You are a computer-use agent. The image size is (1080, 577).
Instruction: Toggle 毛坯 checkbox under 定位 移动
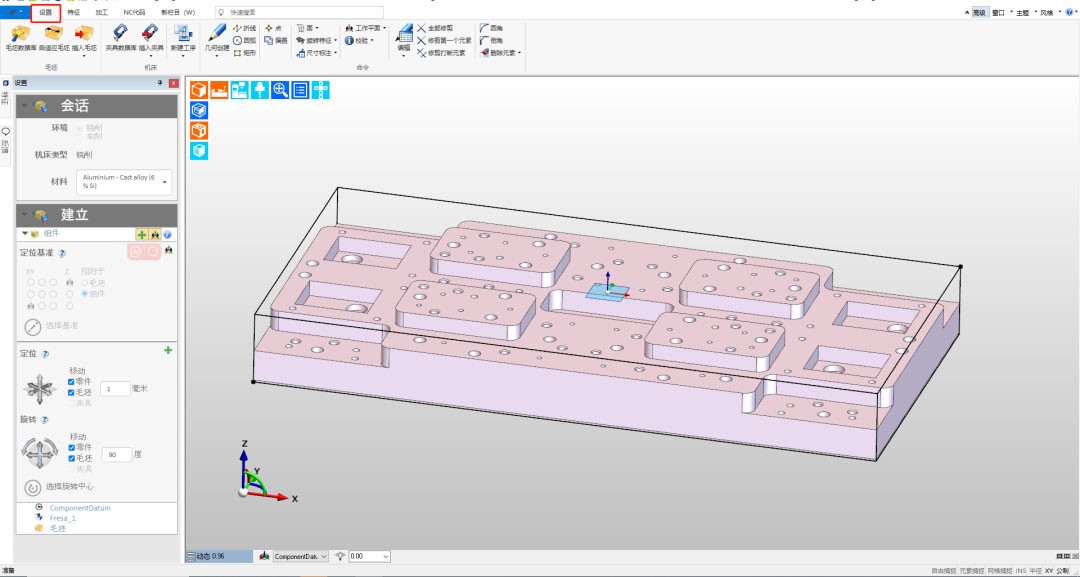coord(71,392)
